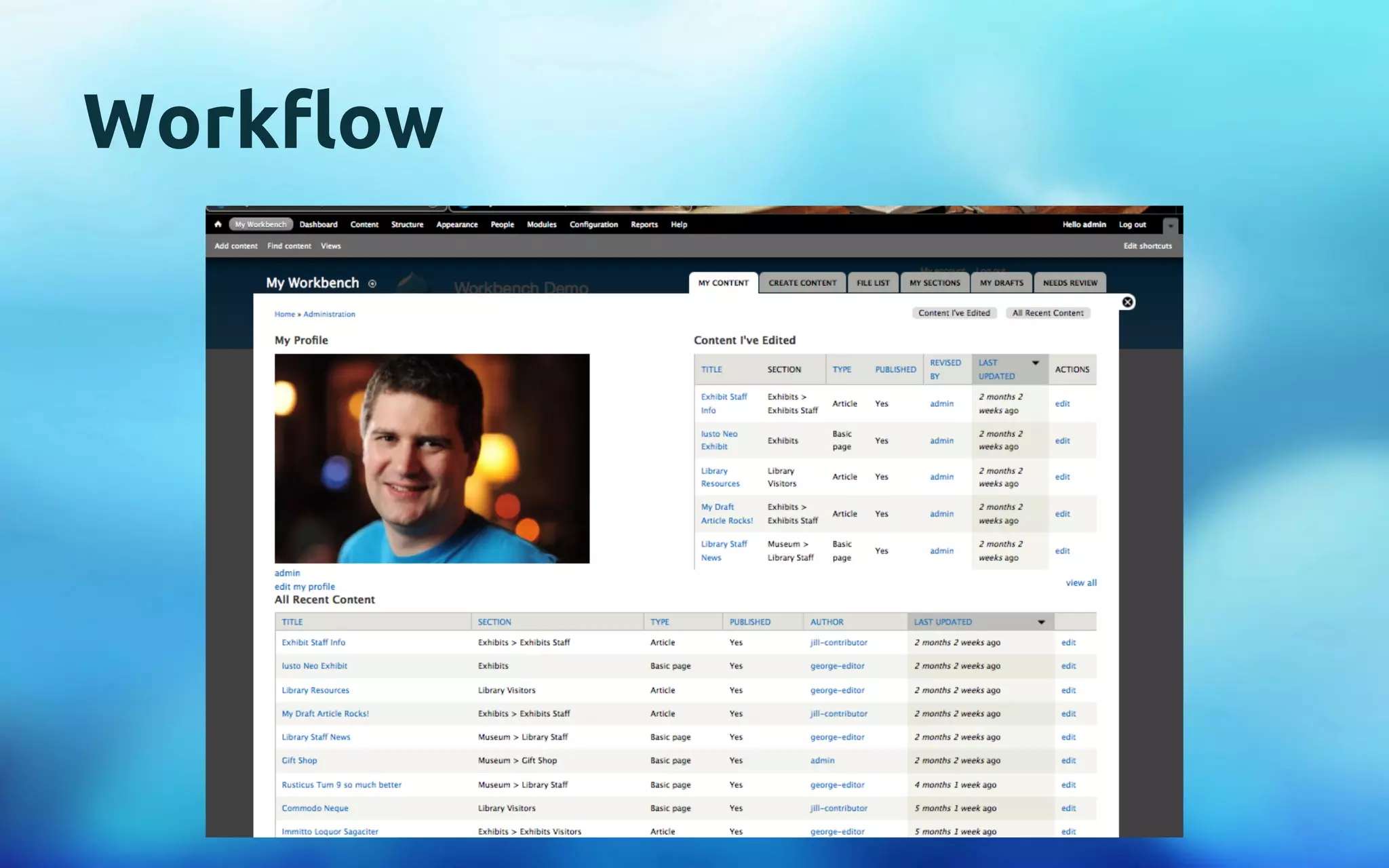Open the Modules admin menu
The width and height of the screenshot is (1389, 868).
click(x=541, y=224)
